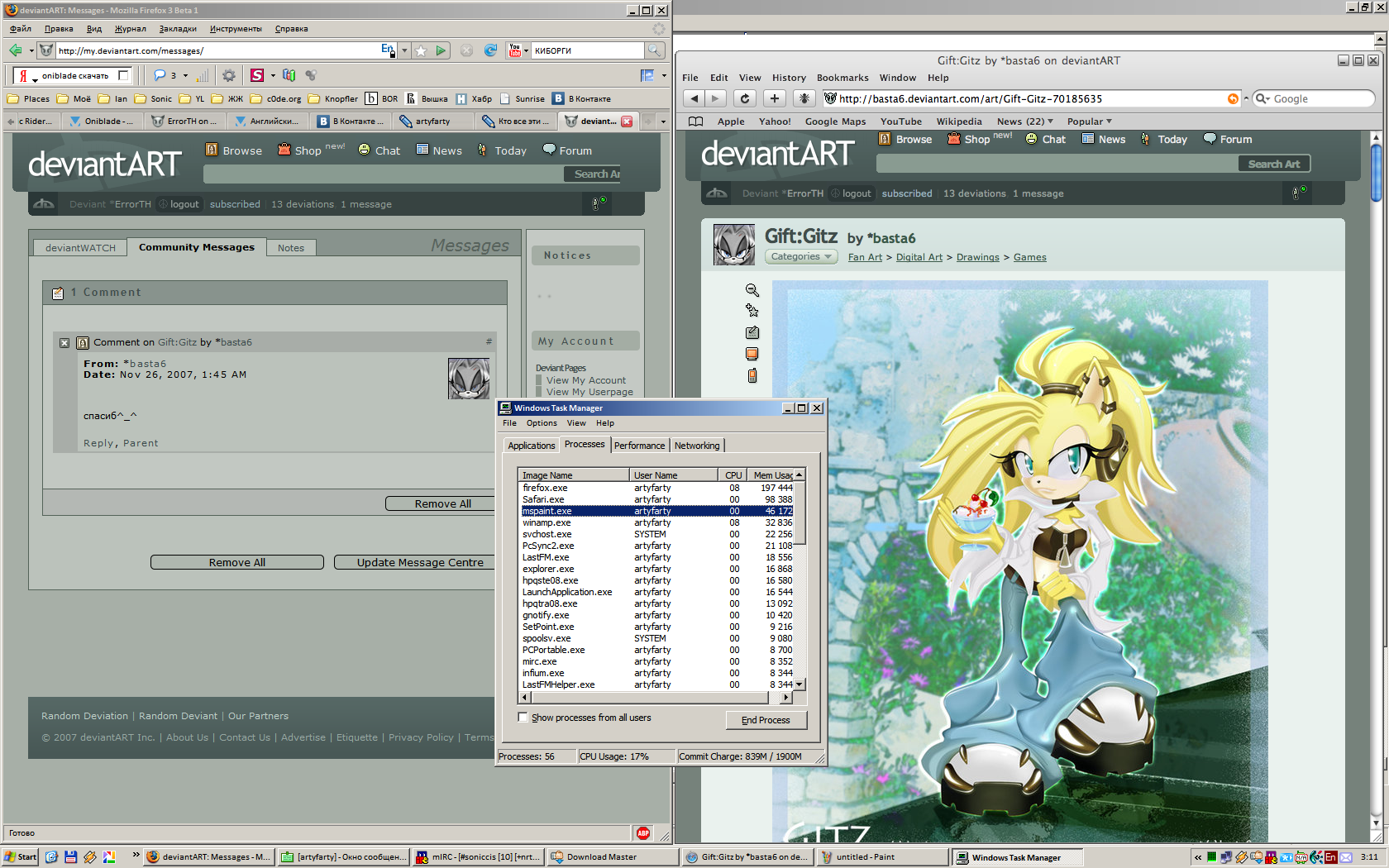The image size is (1389, 868).
Task: Click mobile device icon beside artwork
Action: (752, 375)
